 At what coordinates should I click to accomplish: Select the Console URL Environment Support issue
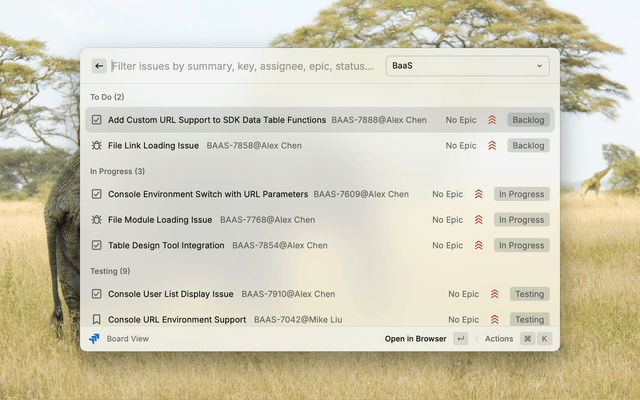point(177,320)
